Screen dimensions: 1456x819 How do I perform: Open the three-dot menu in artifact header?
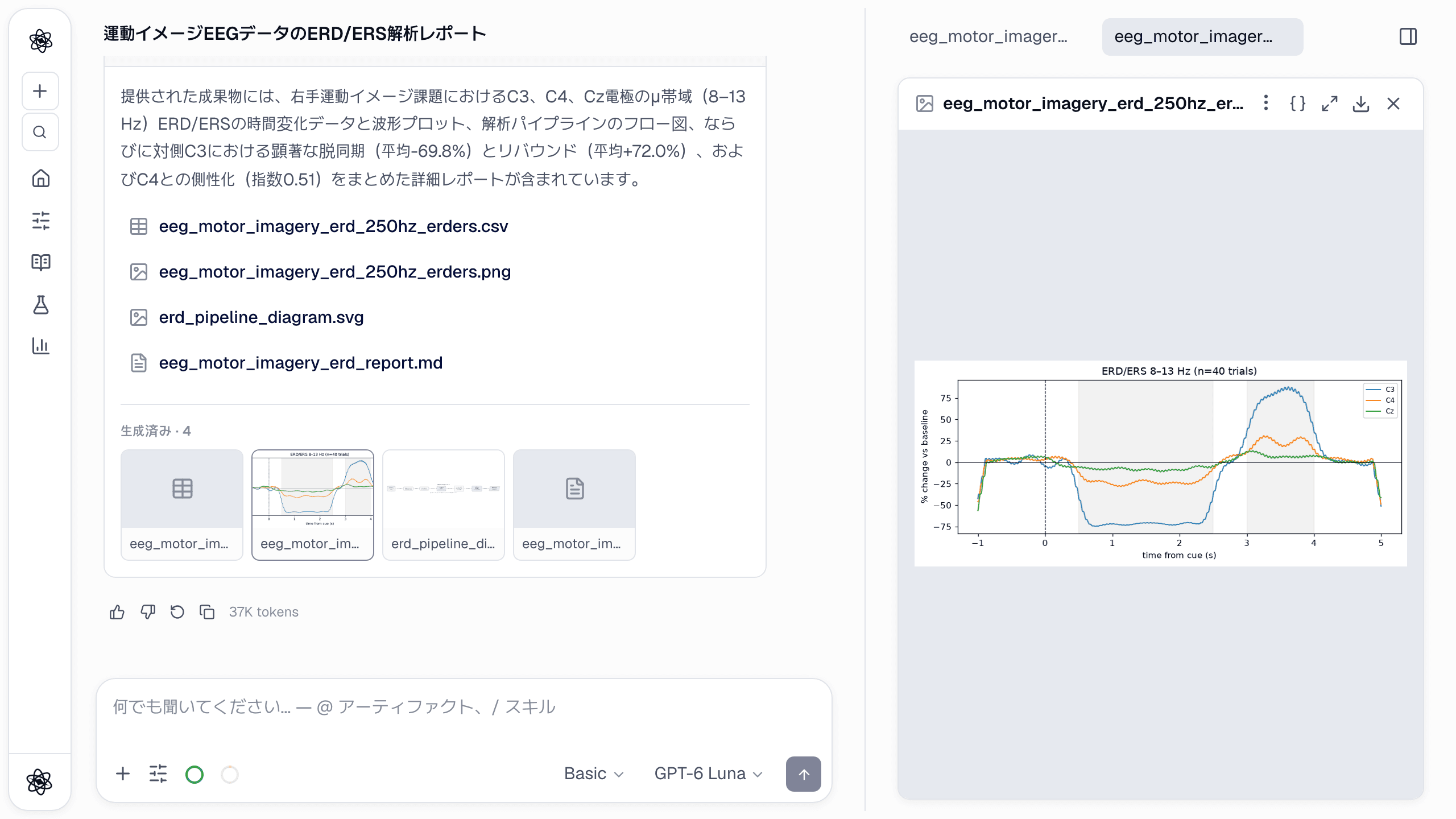[1265, 103]
